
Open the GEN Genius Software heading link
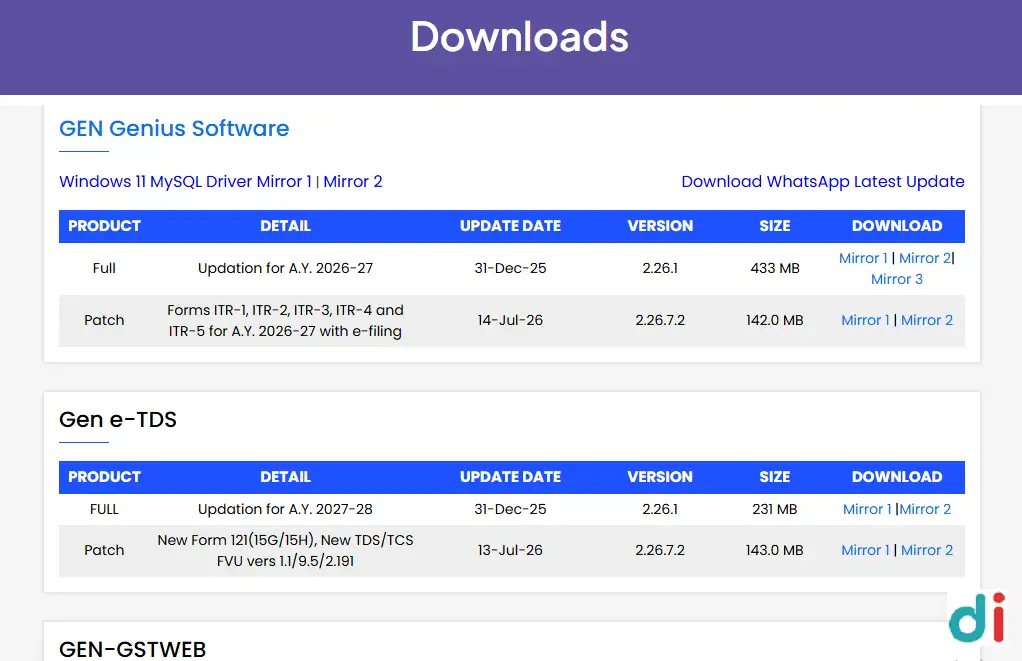click(174, 128)
